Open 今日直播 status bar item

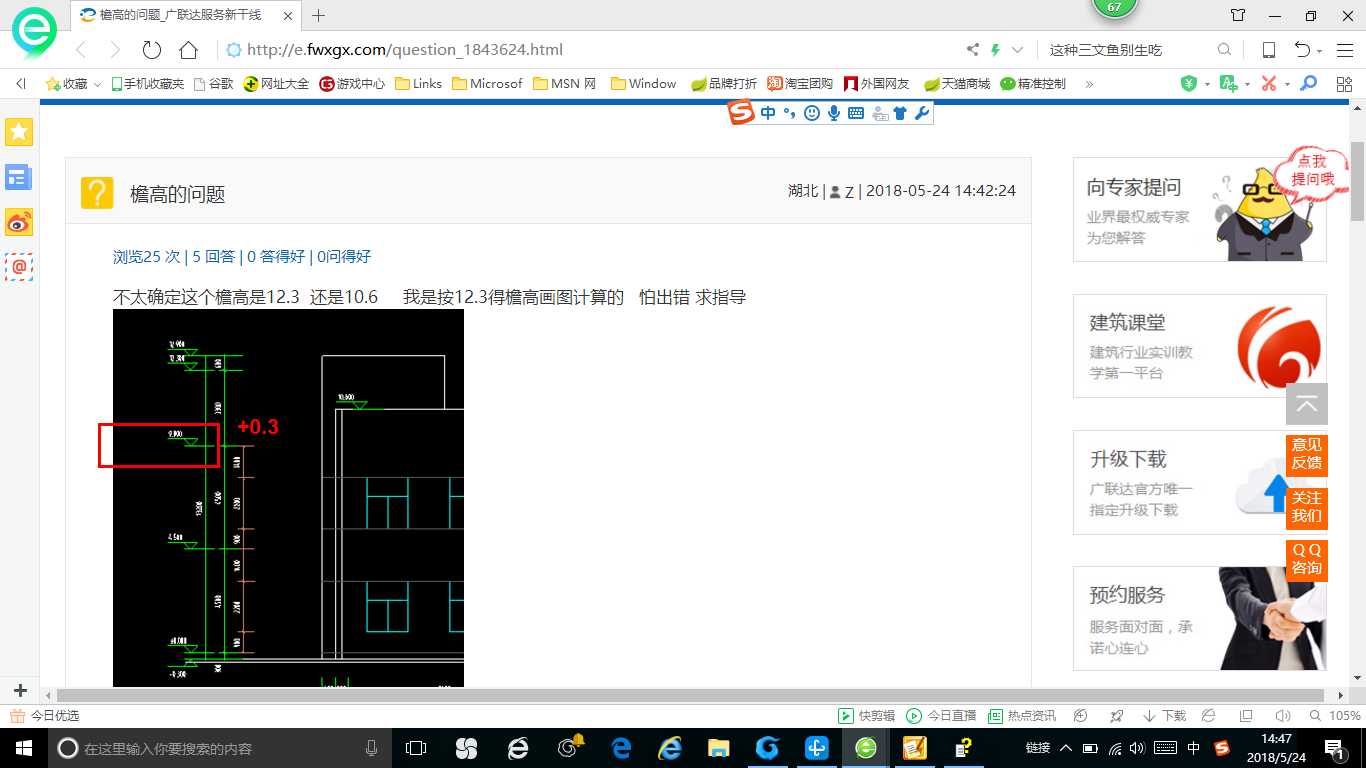coord(941,716)
